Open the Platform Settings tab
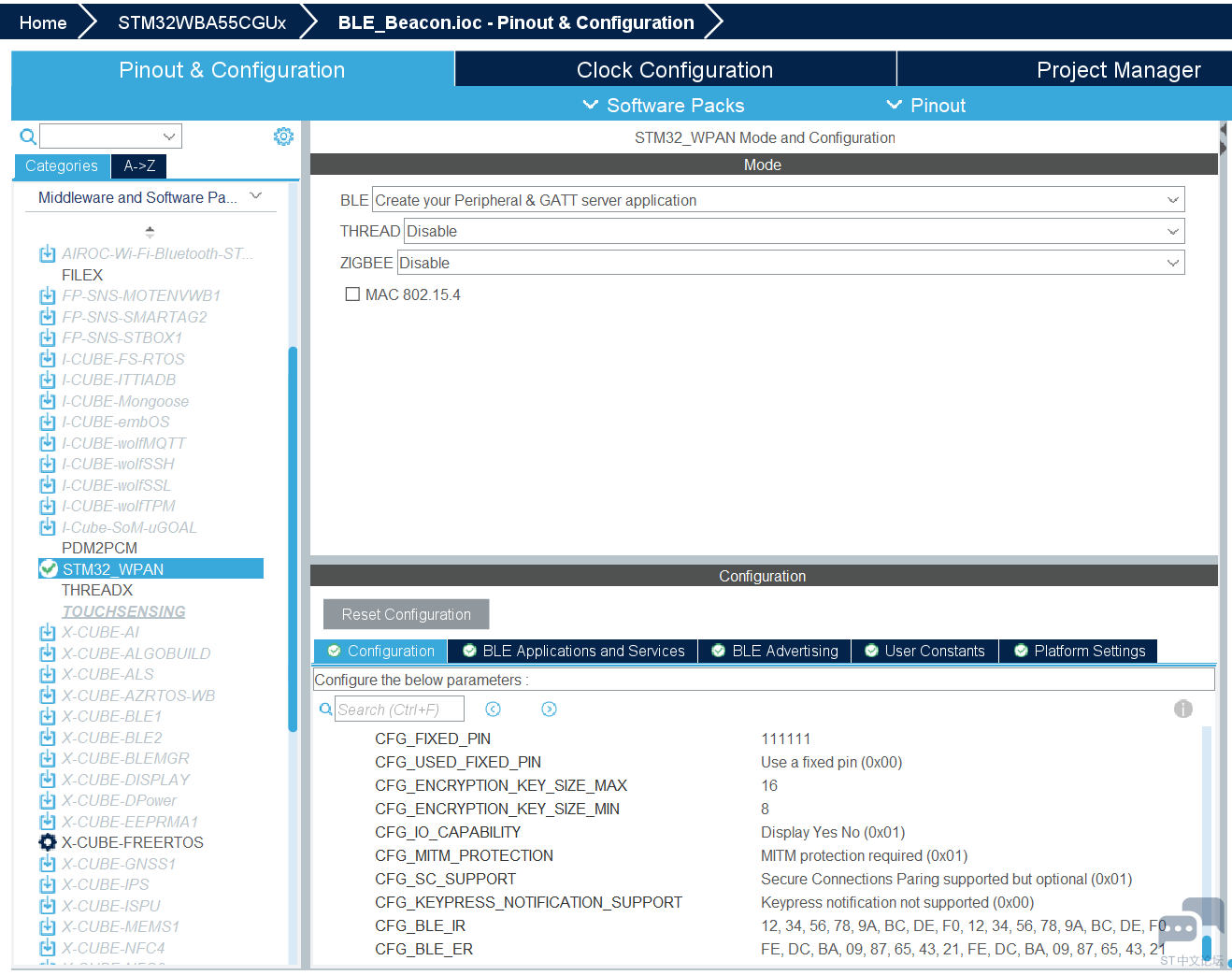 [x=1079, y=651]
